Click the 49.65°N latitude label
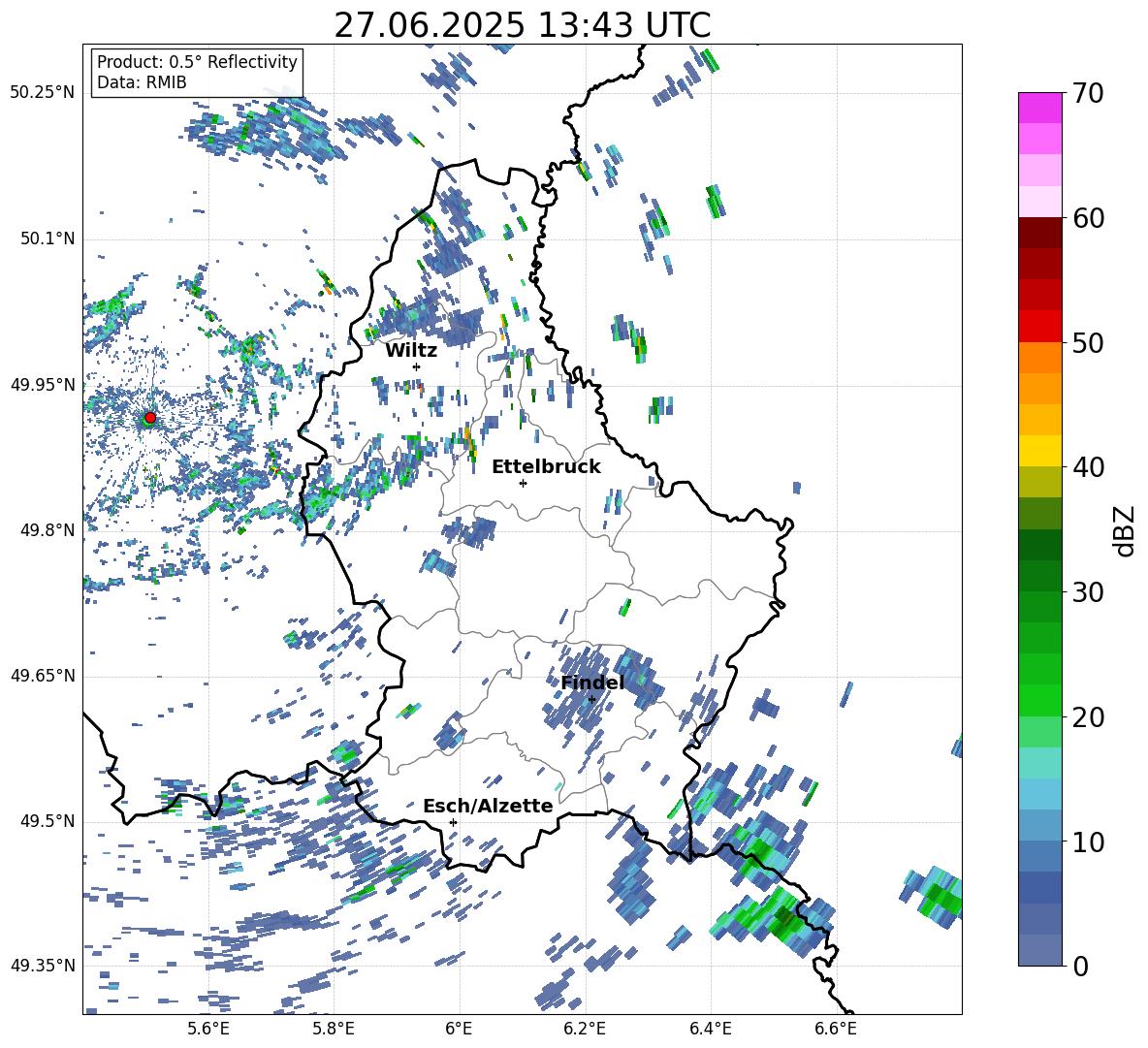 [x=43, y=675]
